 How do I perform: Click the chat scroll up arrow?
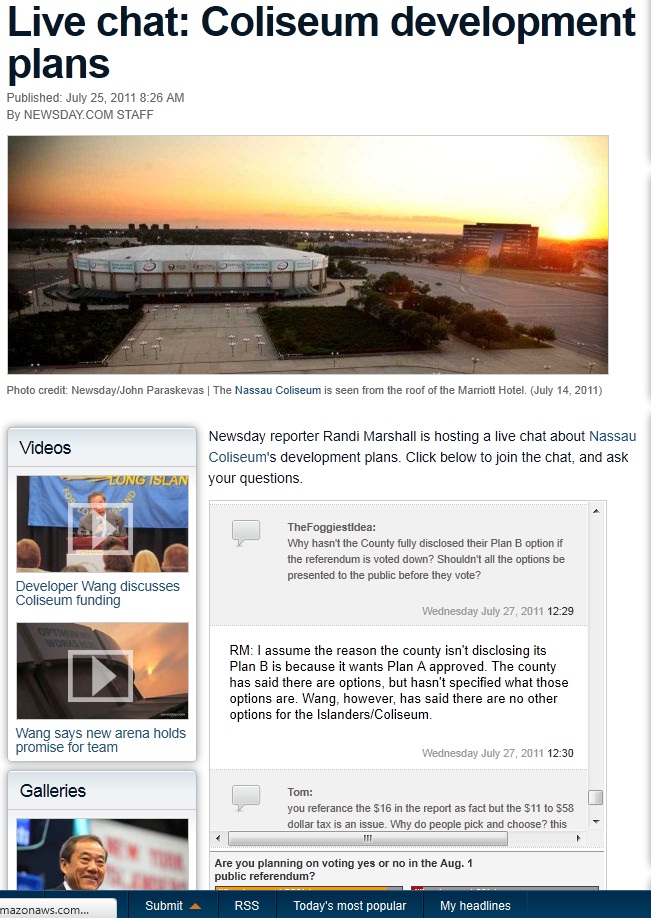point(596,511)
